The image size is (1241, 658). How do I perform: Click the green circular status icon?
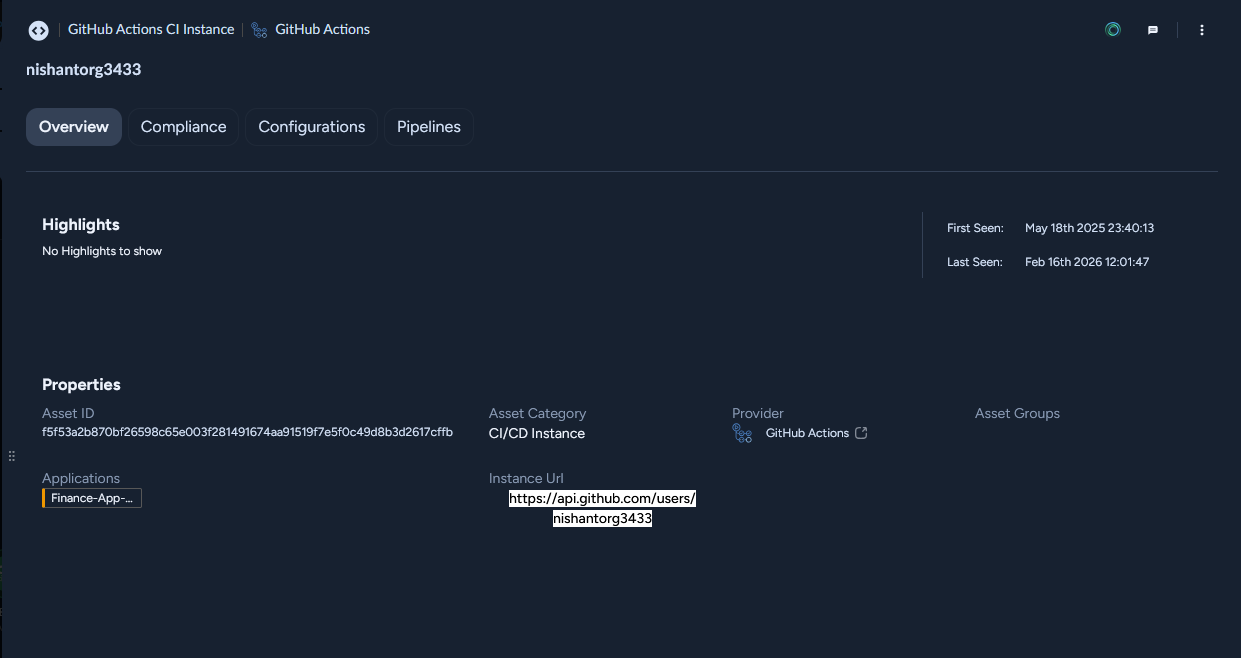pos(1113,30)
